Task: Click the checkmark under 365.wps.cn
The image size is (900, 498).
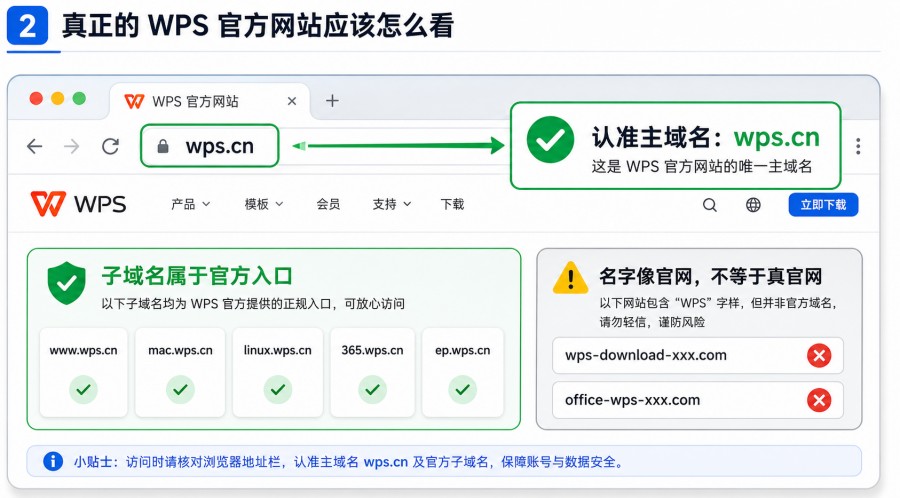Action: (373, 390)
